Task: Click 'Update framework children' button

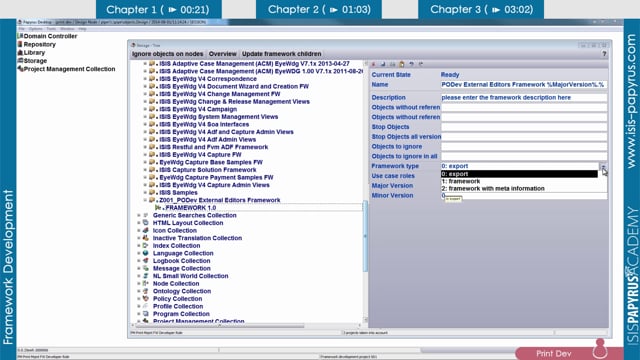Action: [x=282, y=54]
